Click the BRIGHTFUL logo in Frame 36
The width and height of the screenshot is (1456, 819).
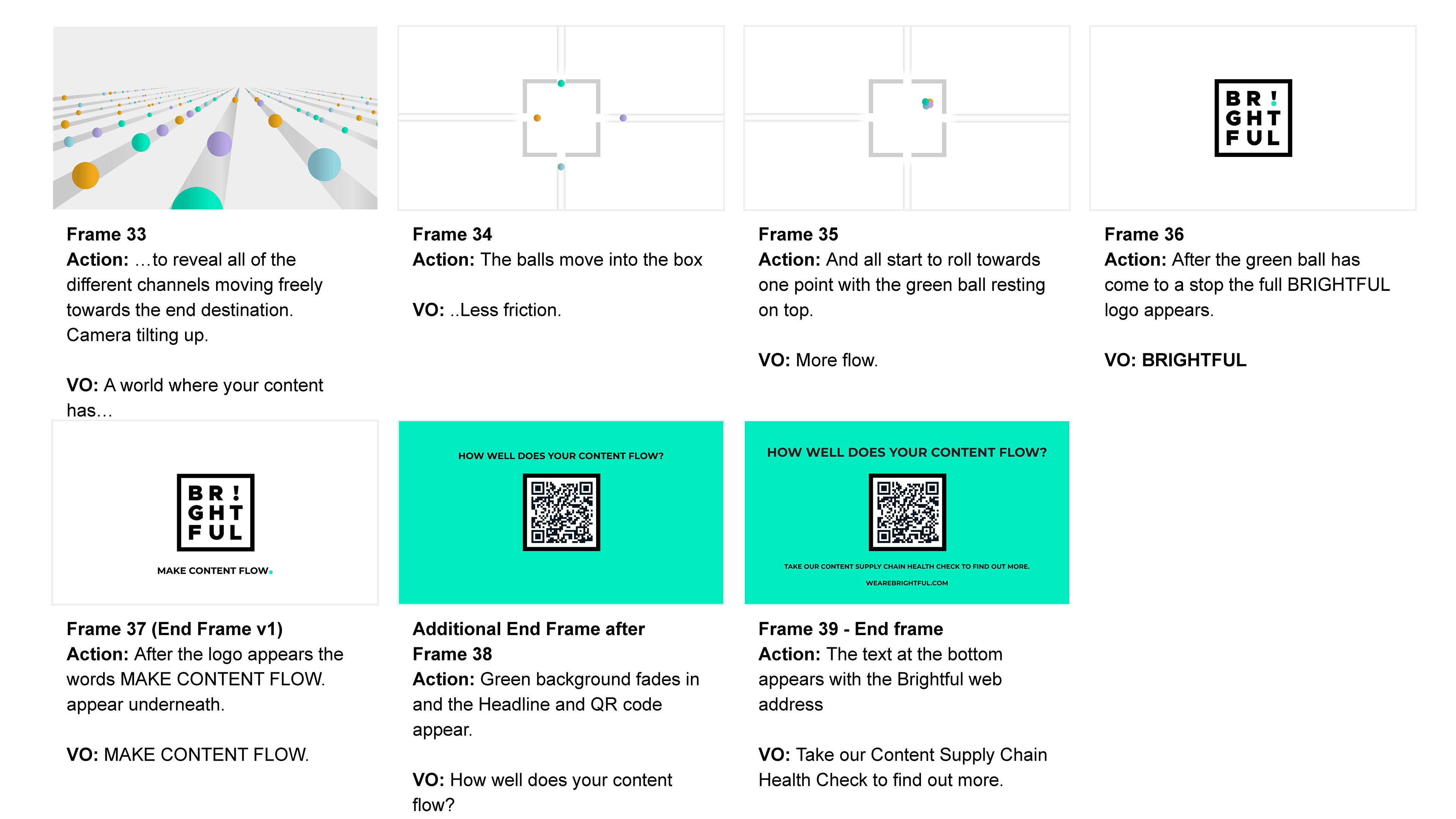(1252, 118)
